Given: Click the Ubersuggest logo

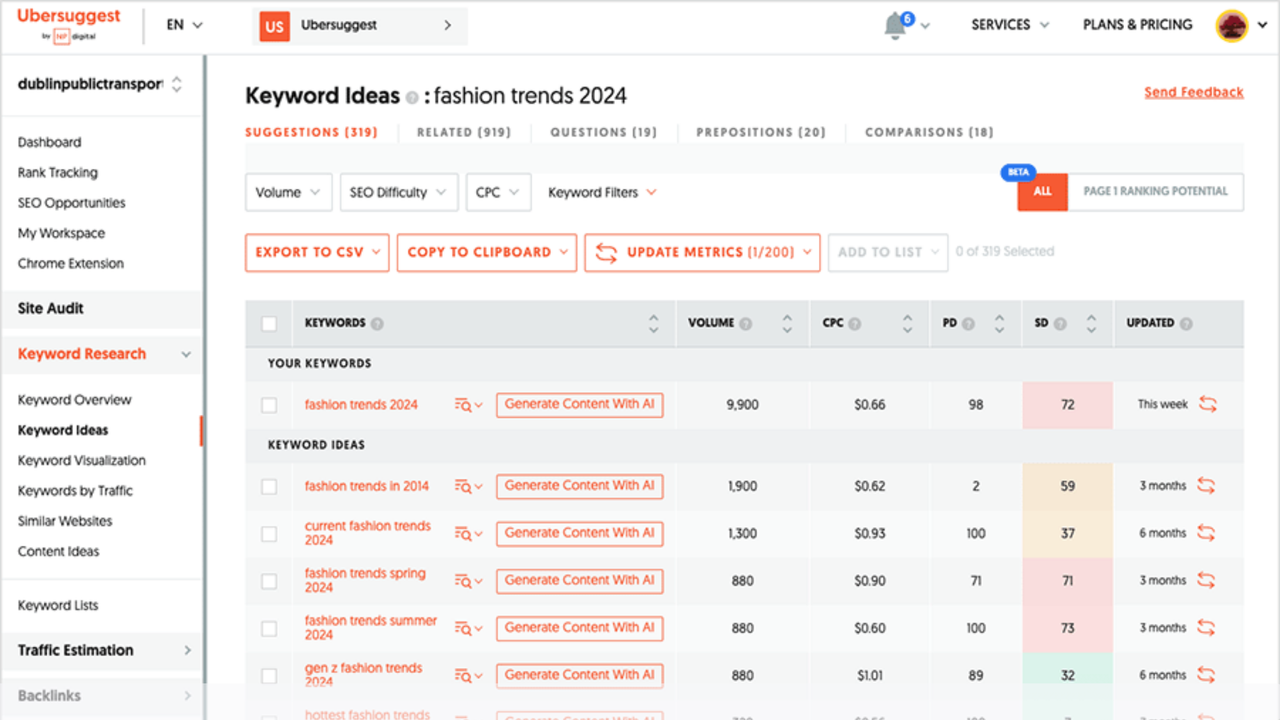Looking at the screenshot, I should click(69, 25).
